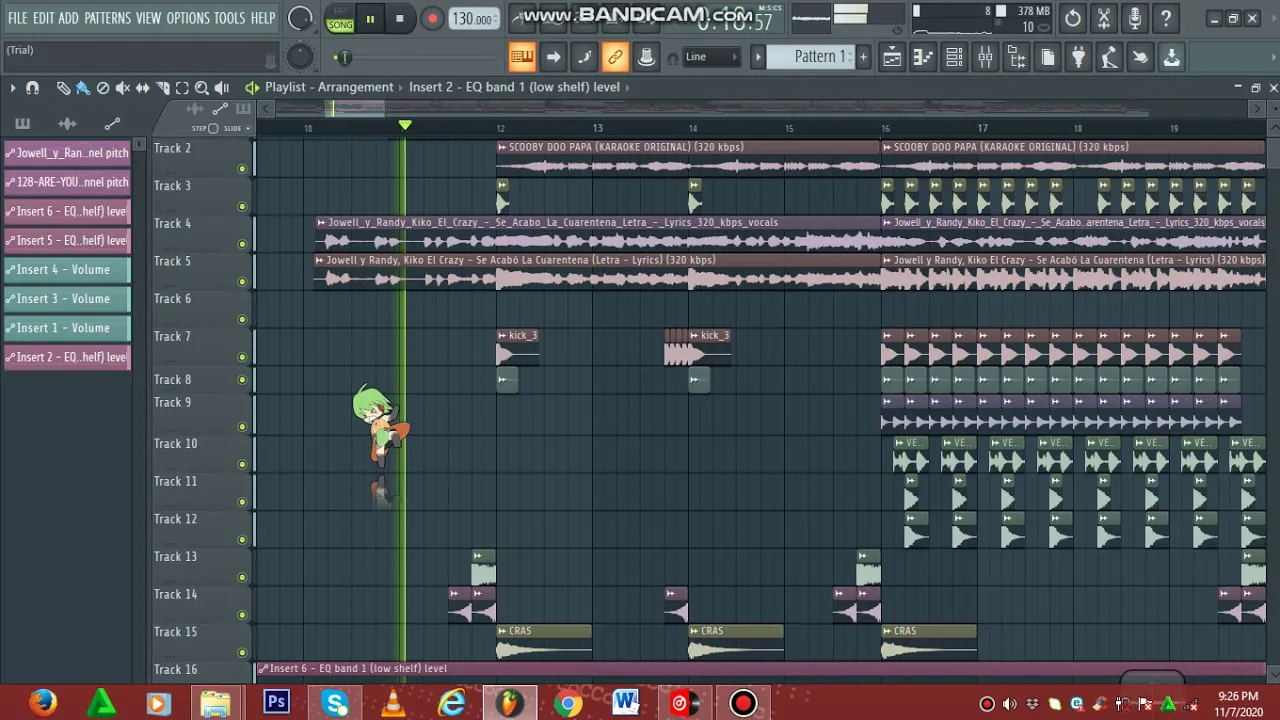Select the Select tool
Image resolution: width=1280 pixels, height=720 pixels.
182,88
